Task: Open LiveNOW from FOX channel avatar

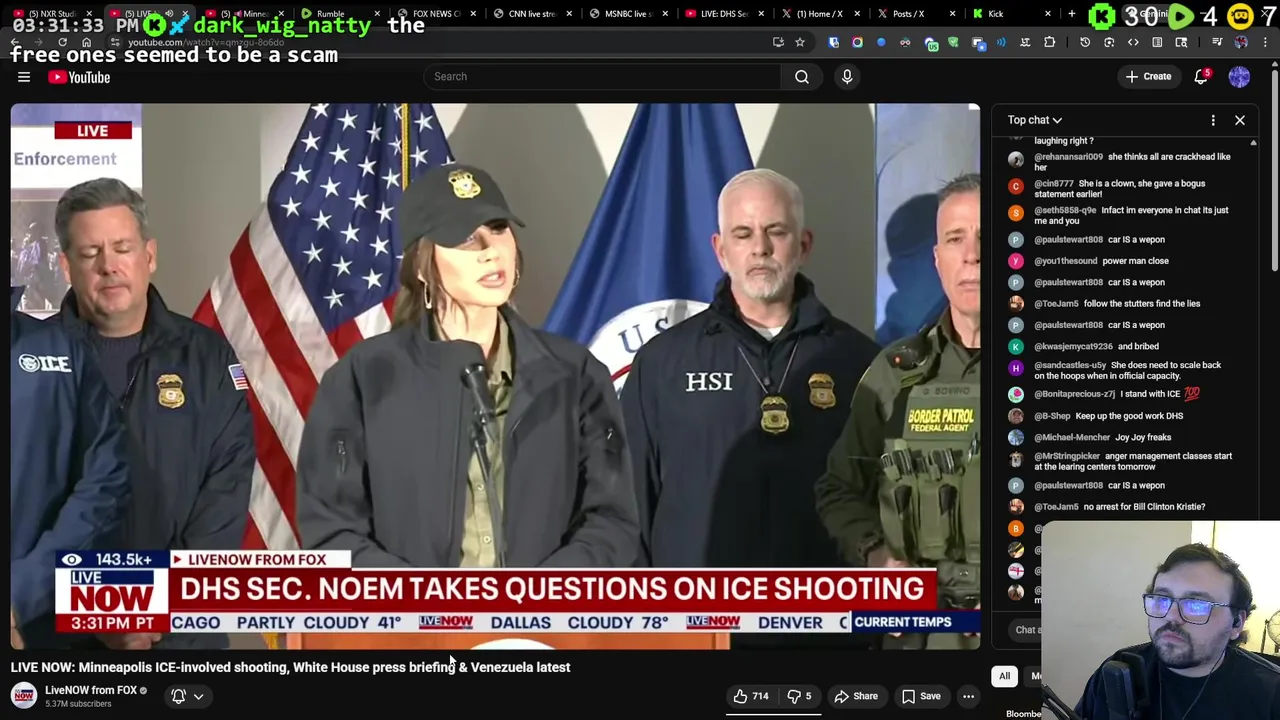Action: tap(23, 695)
